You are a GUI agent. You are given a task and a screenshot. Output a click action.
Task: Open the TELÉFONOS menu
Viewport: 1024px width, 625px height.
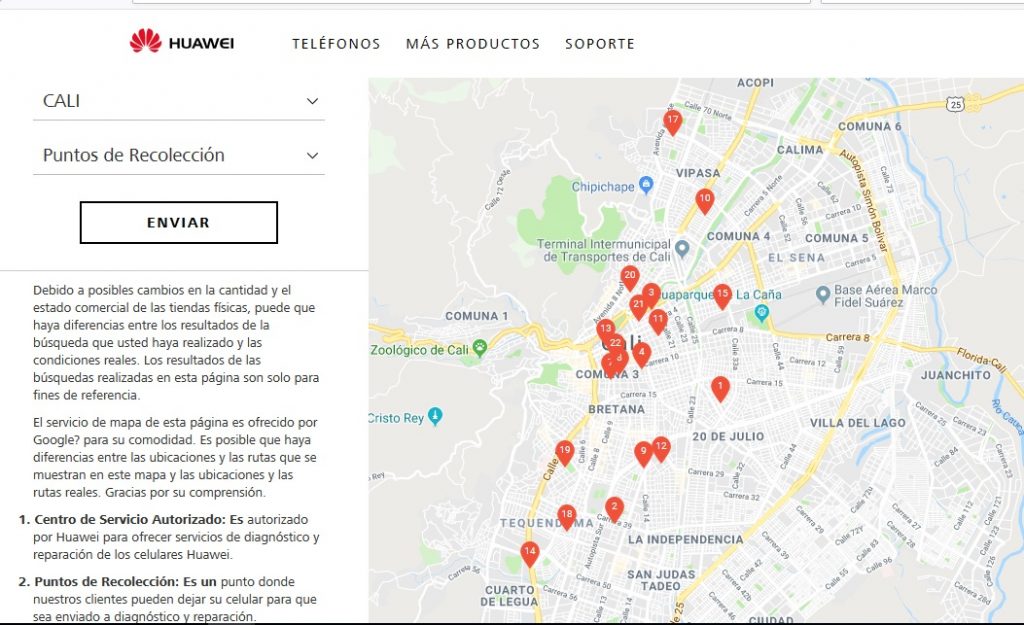[336, 44]
